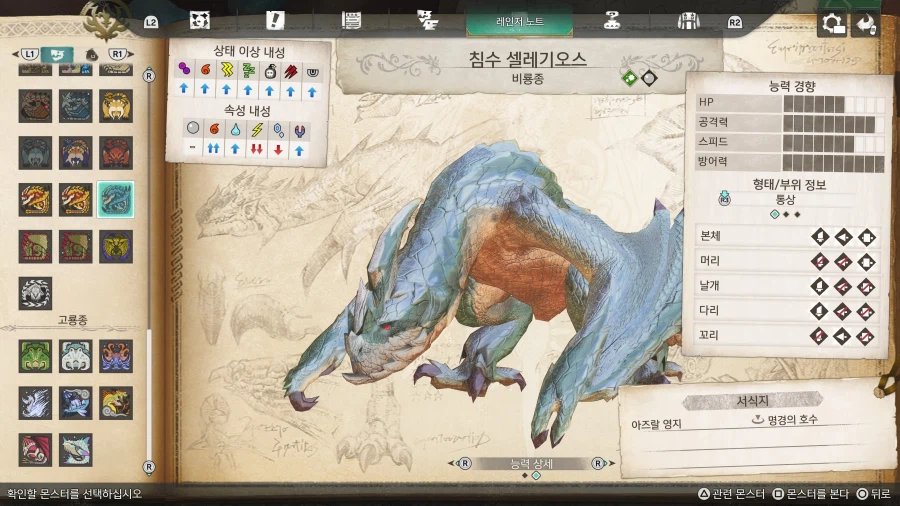Click the right arrow beside 능력 상세
Viewport: 900px width, 506px height.
(598, 463)
